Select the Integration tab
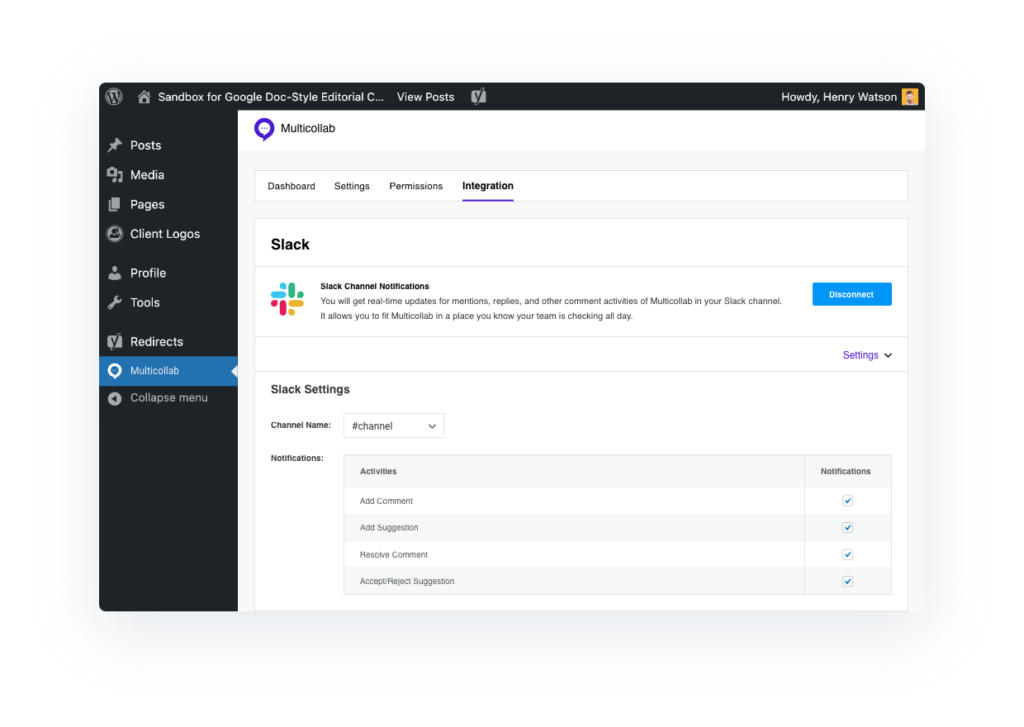The image size is (1024, 727). tap(488, 186)
